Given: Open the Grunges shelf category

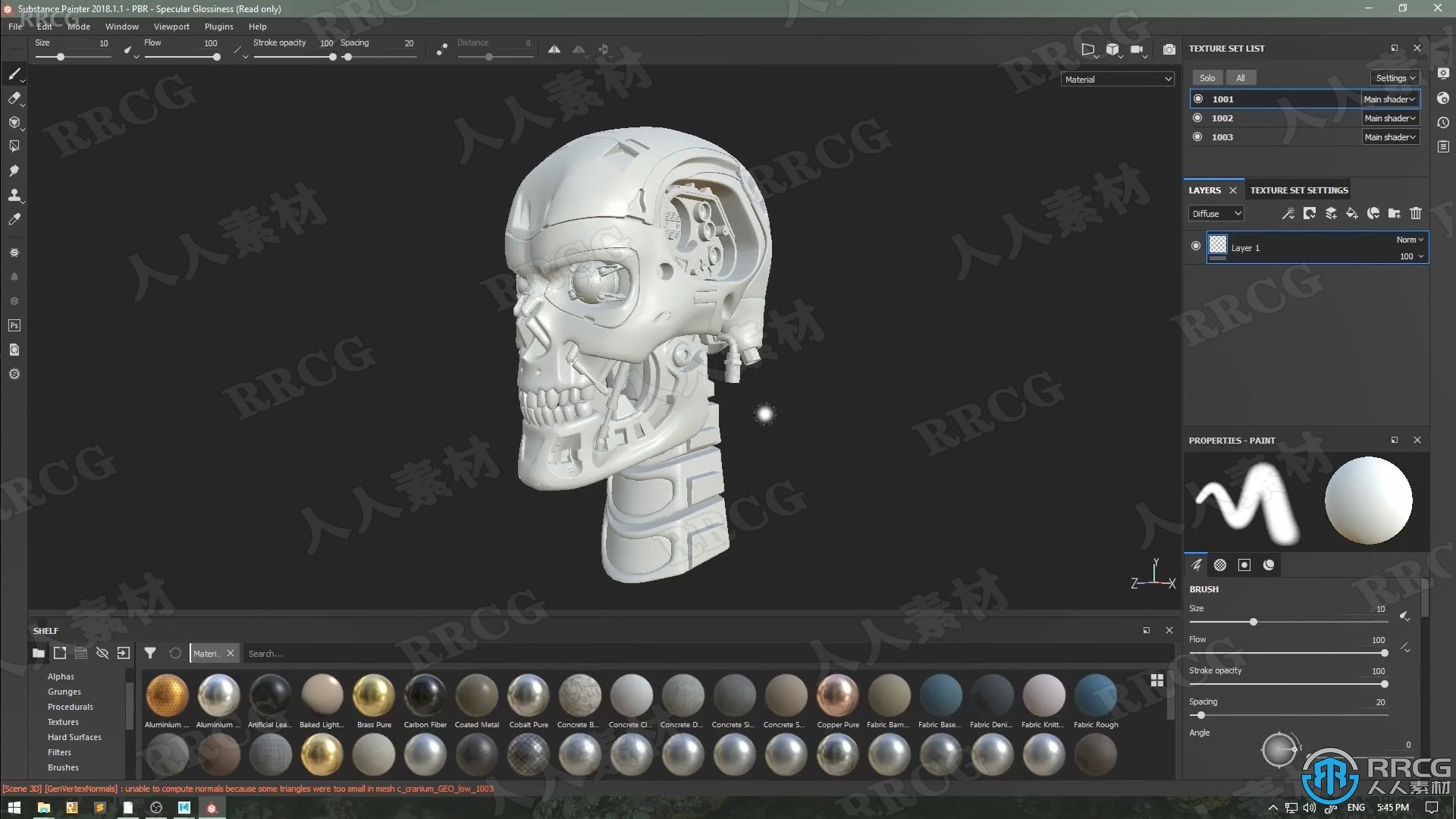Looking at the screenshot, I should pyautogui.click(x=64, y=692).
